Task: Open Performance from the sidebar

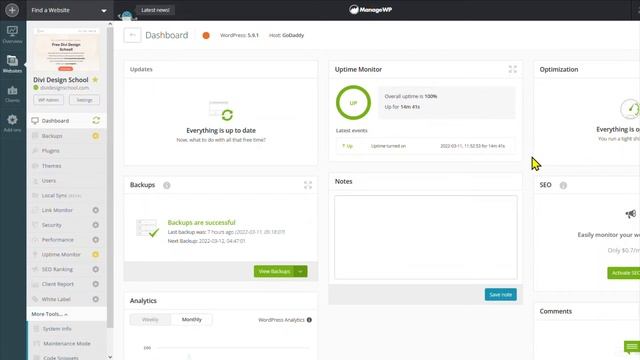Action: [x=58, y=240]
